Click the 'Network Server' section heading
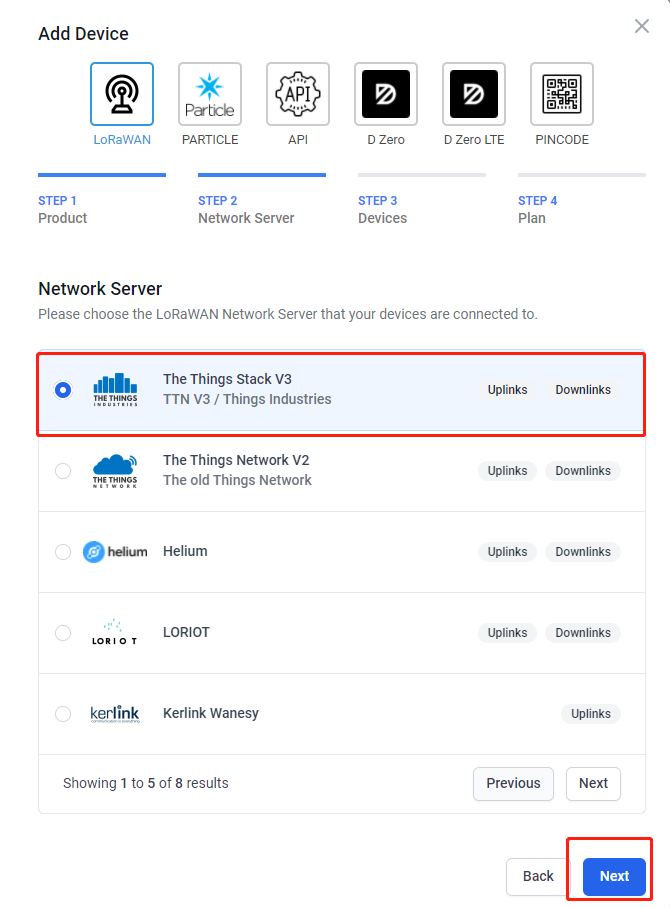Image resolution: width=670 pixels, height=907 pixels. tap(100, 289)
